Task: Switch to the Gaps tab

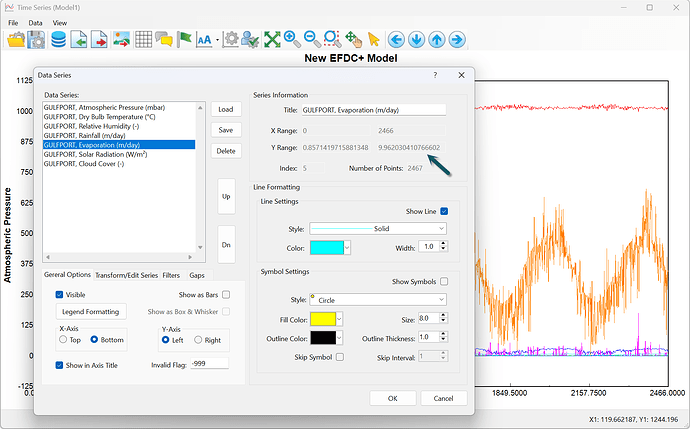Action: (197, 275)
